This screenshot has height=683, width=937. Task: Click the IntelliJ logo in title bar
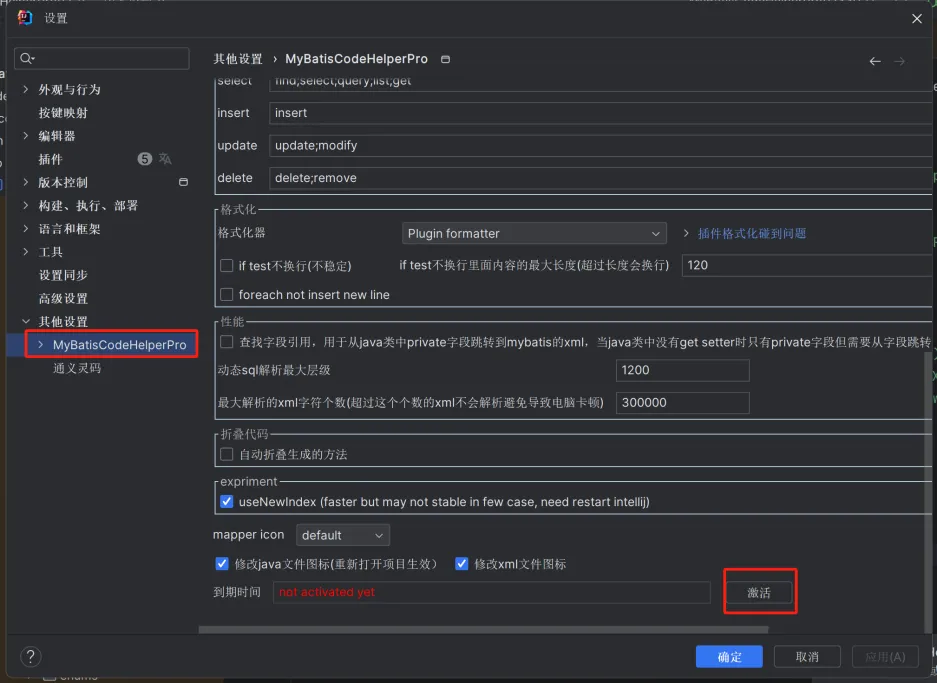coord(25,18)
